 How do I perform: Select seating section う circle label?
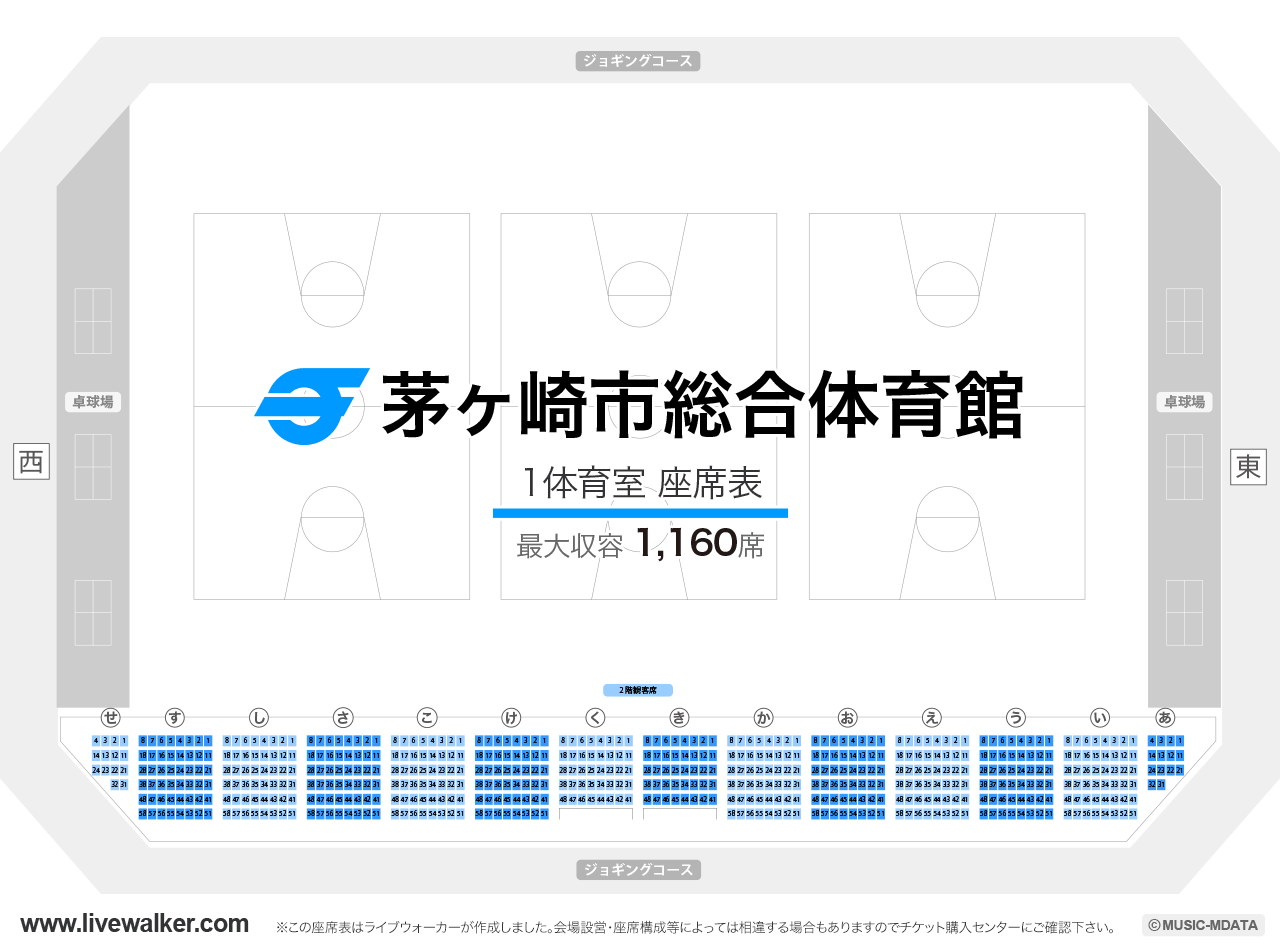pyautogui.click(x=1016, y=717)
